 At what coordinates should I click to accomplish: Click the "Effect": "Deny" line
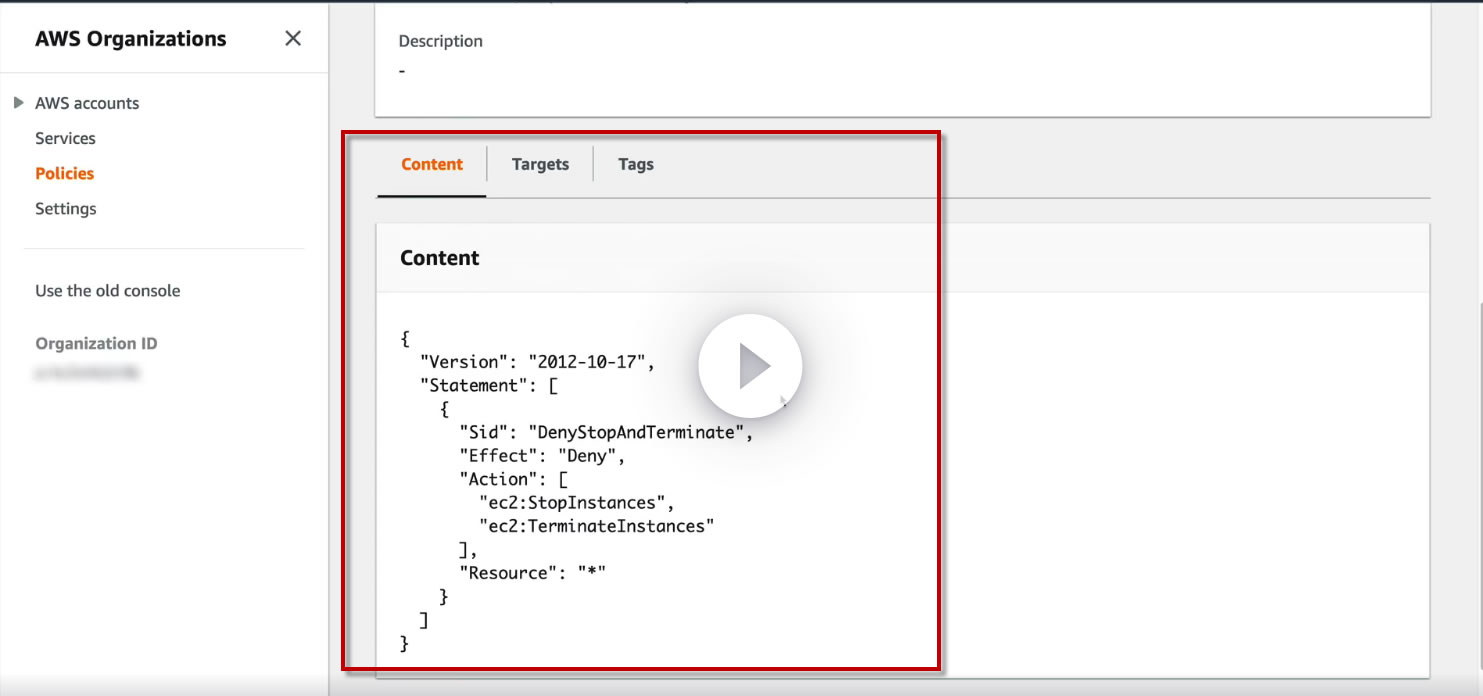[x=541, y=456]
